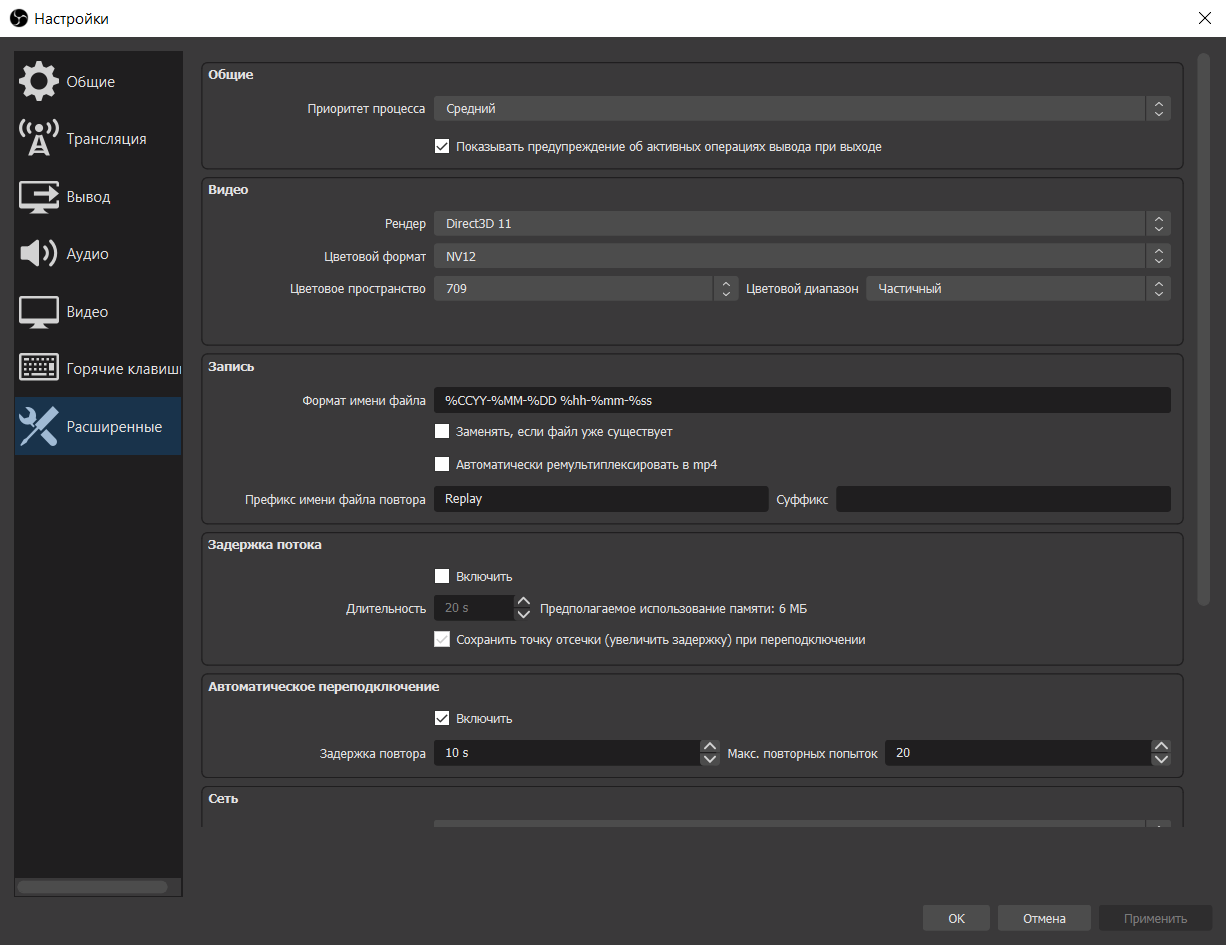Open the Трансляция settings tab
The height and width of the screenshot is (945, 1226).
(x=98, y=139)
